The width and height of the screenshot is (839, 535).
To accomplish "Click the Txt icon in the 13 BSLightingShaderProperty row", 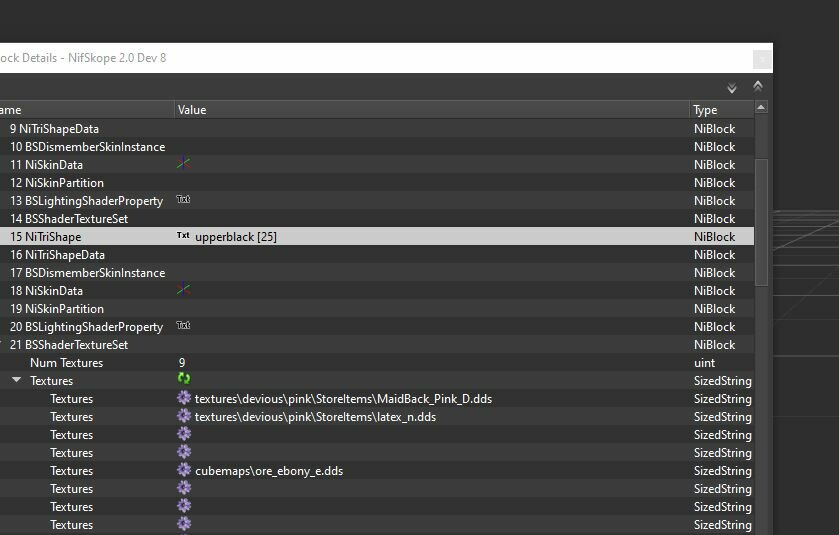I will click(184, 200).
